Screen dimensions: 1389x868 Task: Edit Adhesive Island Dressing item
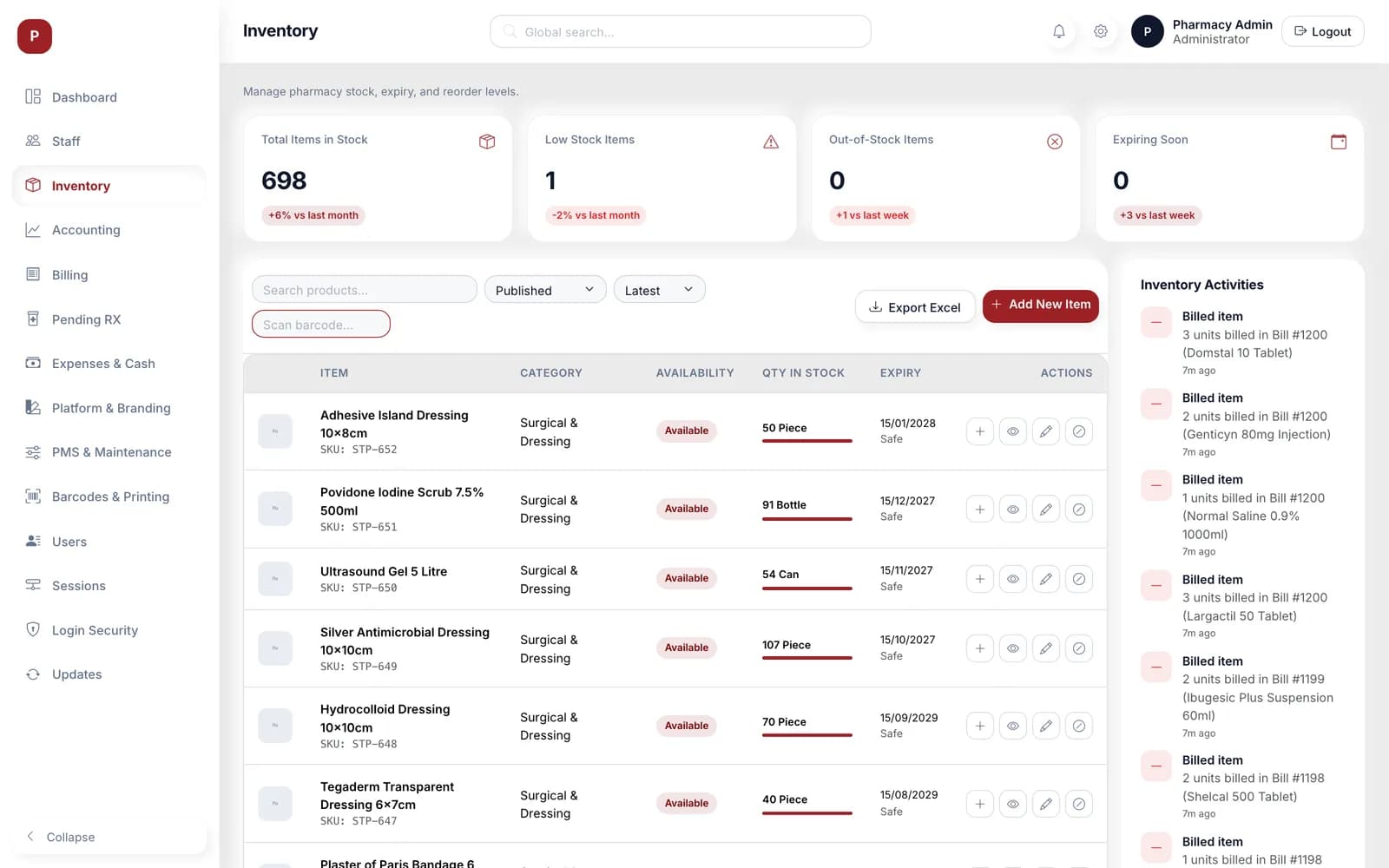coord(1045,431)
